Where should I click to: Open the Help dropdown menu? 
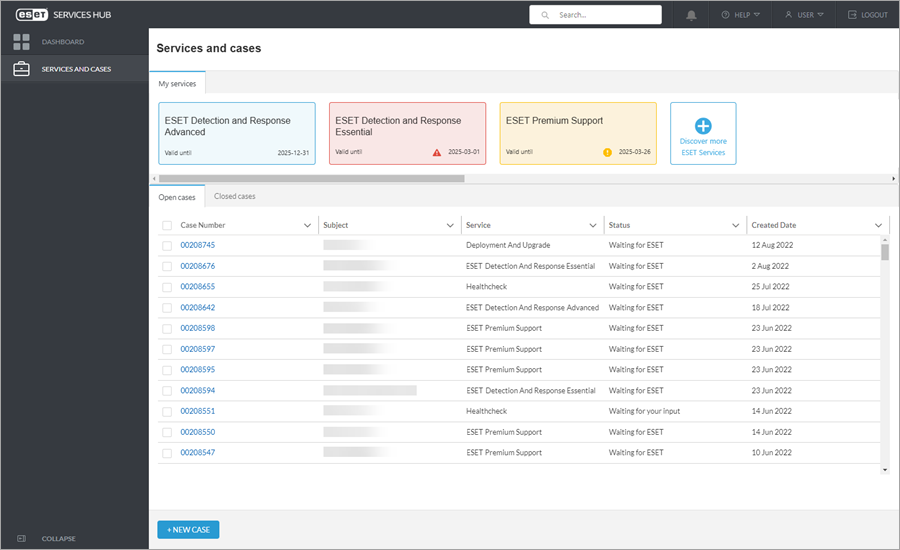coord(741,15)
